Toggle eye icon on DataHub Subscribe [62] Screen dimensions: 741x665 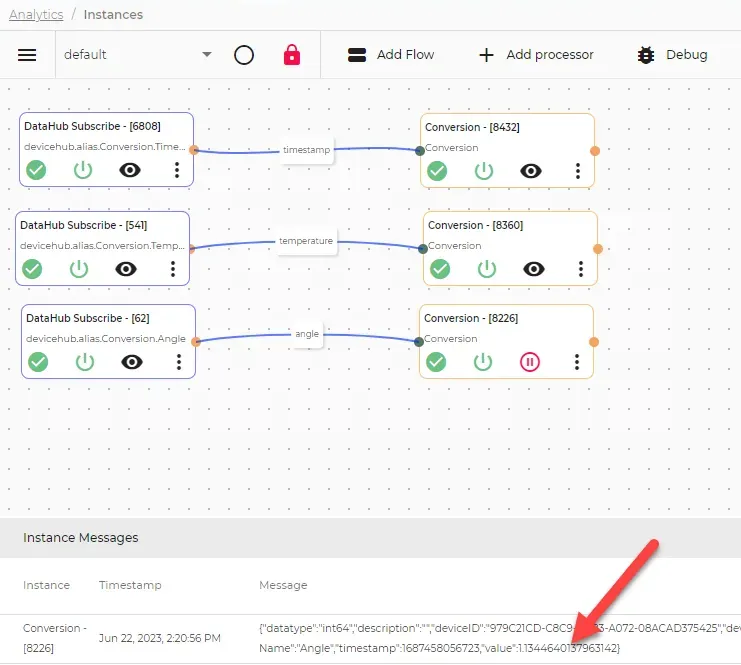[132, 362]
